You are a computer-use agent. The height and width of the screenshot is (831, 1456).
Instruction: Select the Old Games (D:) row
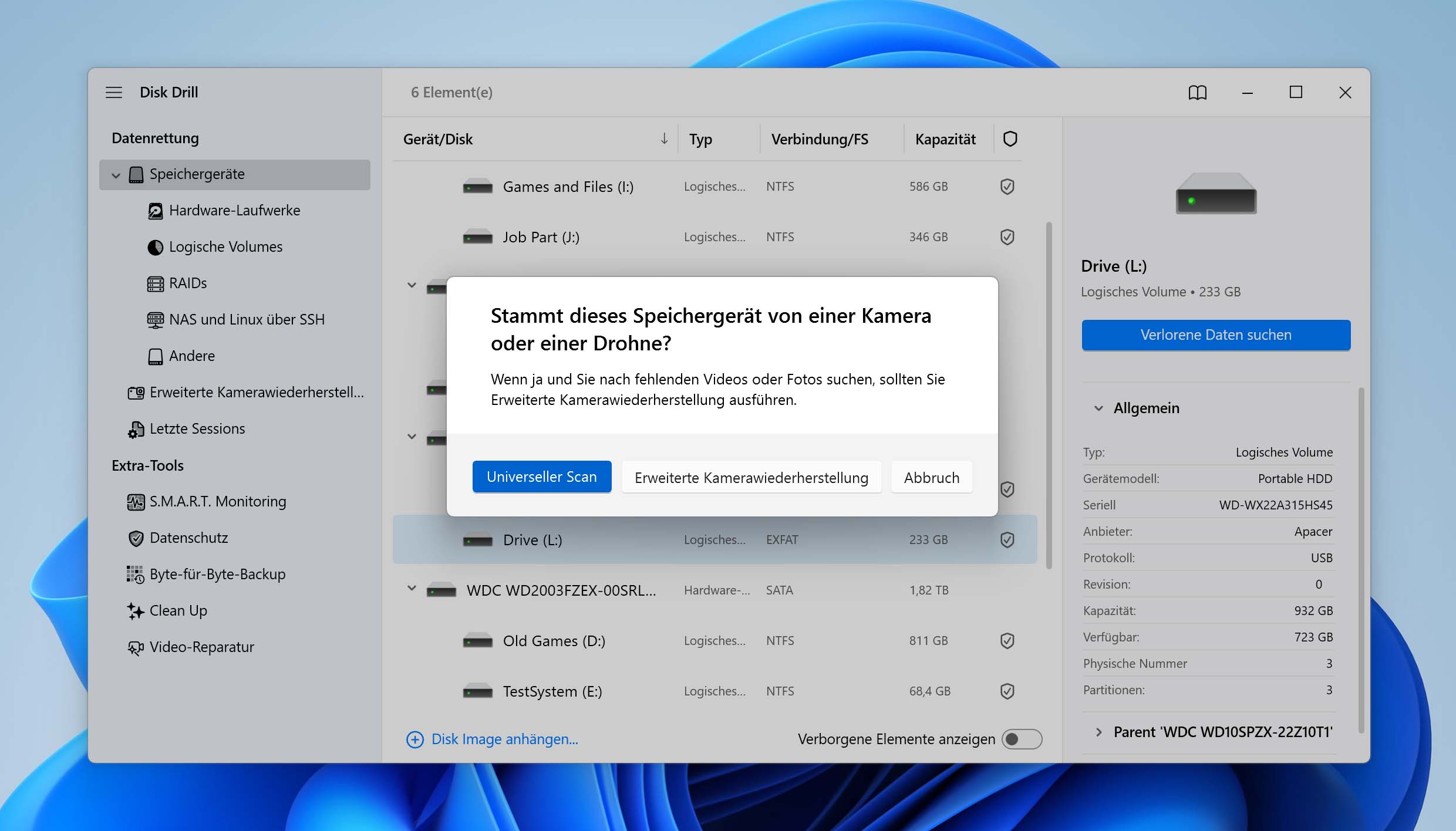(x=714, y=641)
